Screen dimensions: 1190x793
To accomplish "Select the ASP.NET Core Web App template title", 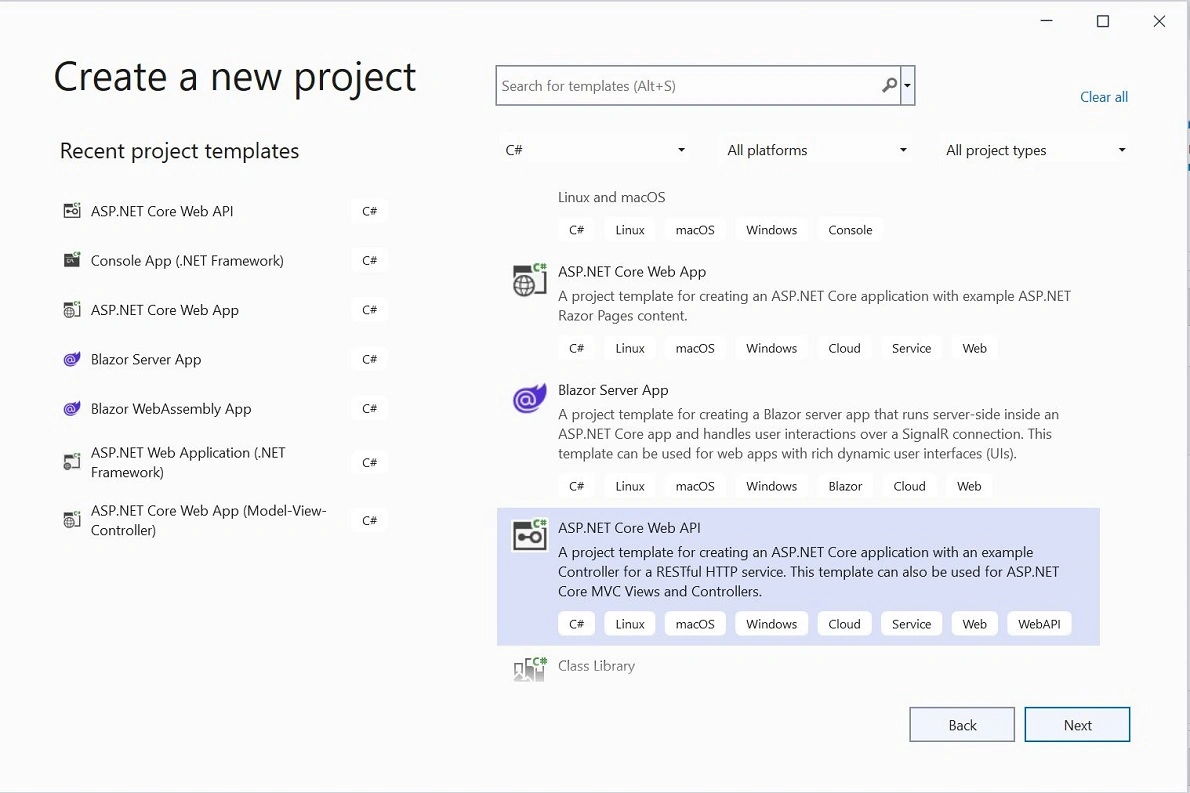I will 631,272.
